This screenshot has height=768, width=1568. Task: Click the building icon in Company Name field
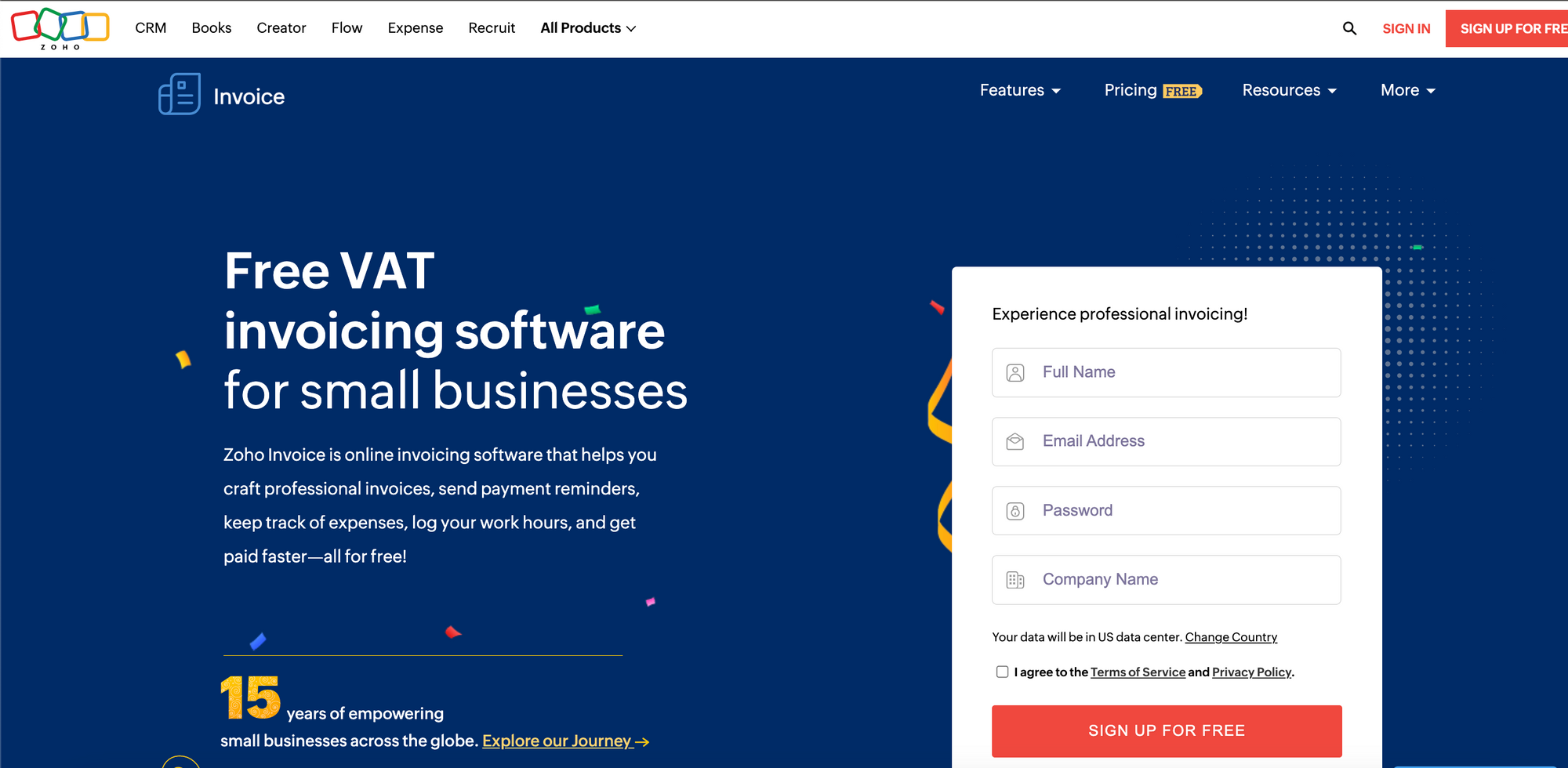pyautogui.click(x=1015, y=580)
